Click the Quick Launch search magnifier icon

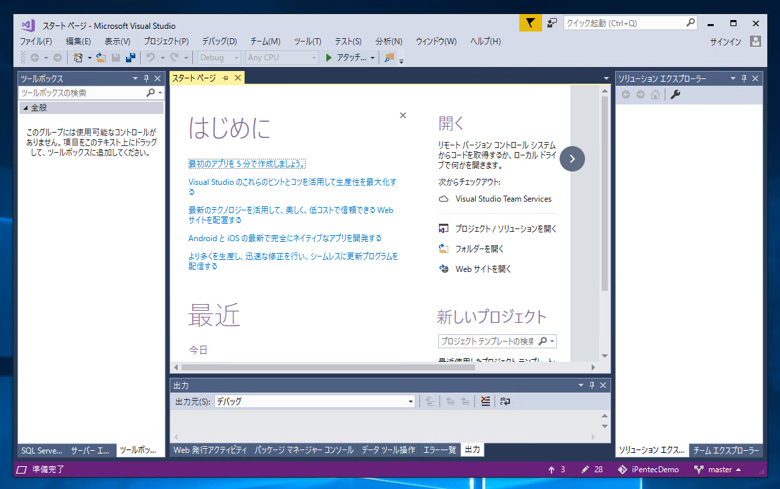[x=690, y=23]
